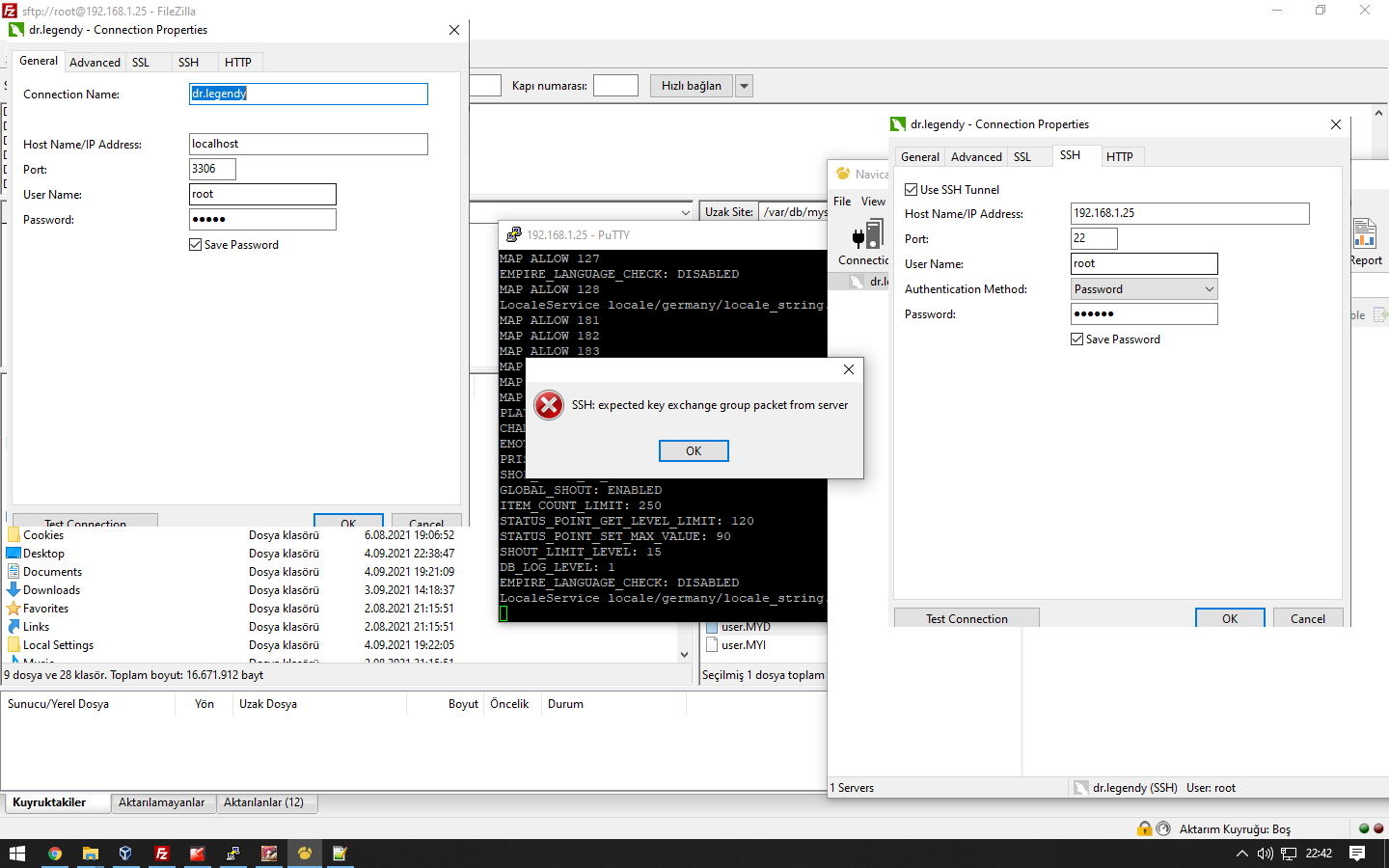Select the Local Settings folder name
The height and width of the screenshot is (868, 1389).
(58, 645)
